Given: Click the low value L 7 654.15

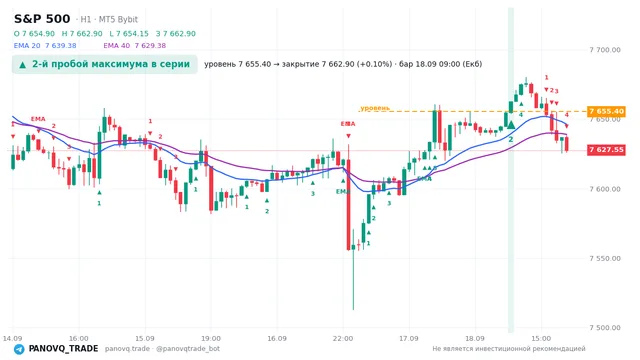Looking at the screenshot, I should pos(129,33).
